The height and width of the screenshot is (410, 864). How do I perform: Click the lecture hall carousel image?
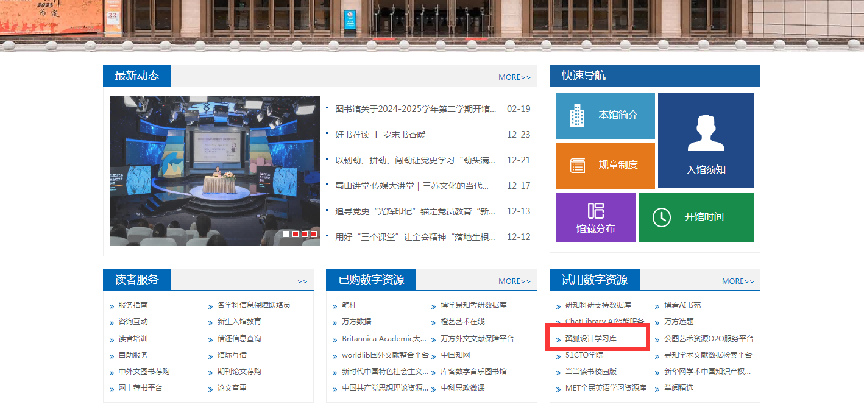click(214, 170)
